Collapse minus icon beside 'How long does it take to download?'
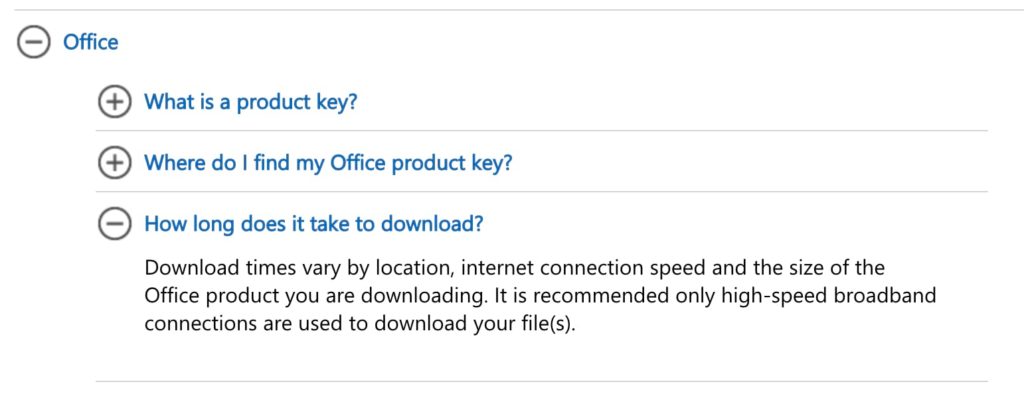1024x394 pixels. click(x=114, y=224)
